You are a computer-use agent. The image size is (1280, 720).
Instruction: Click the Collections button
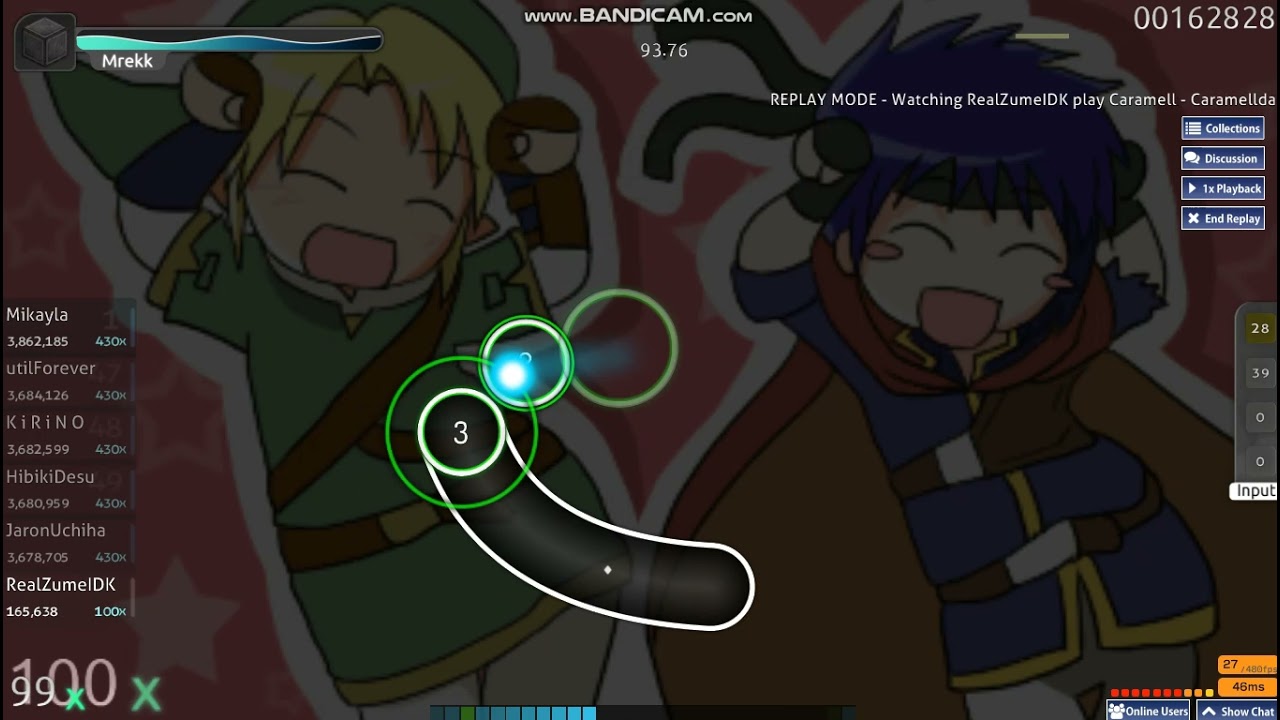coord(1223,128)
